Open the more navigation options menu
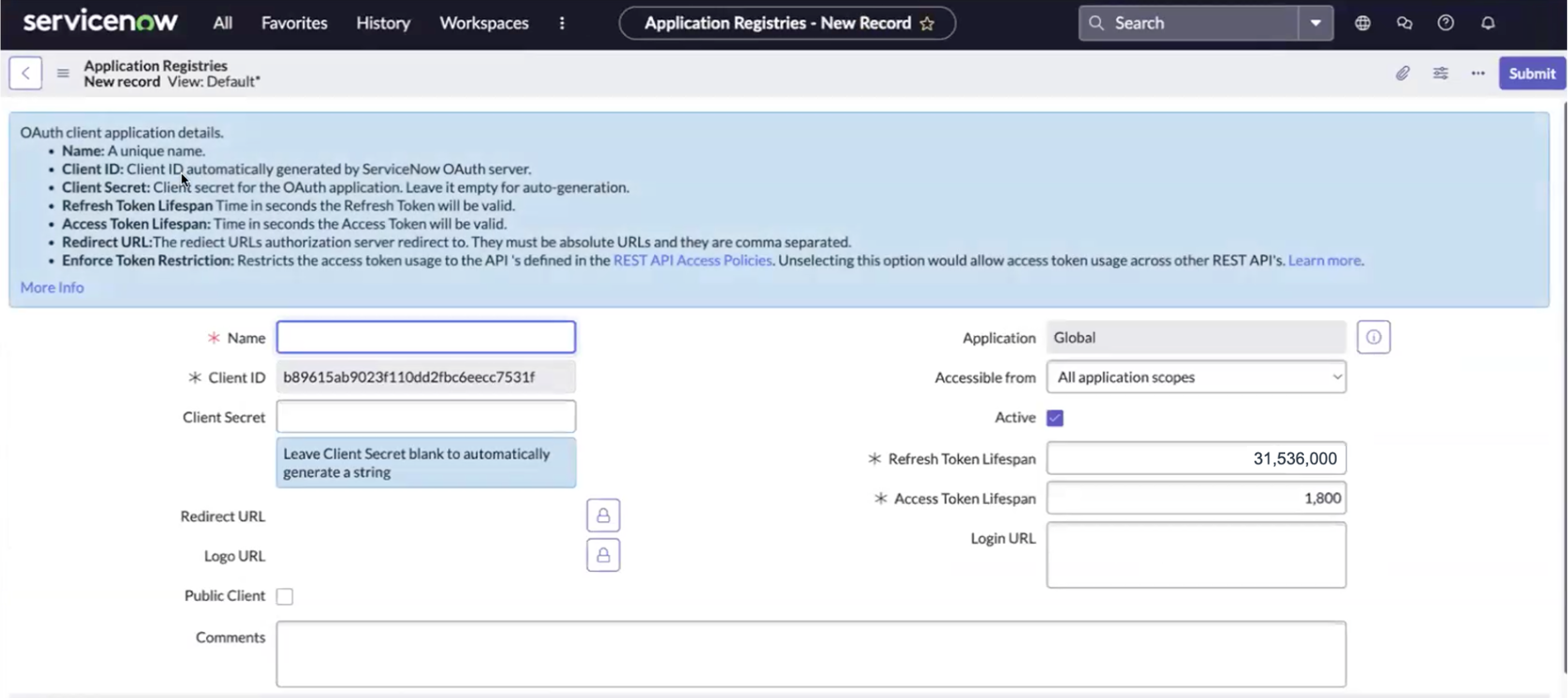The height and width of the screenshot is (698, 1568). coord(562,23)
